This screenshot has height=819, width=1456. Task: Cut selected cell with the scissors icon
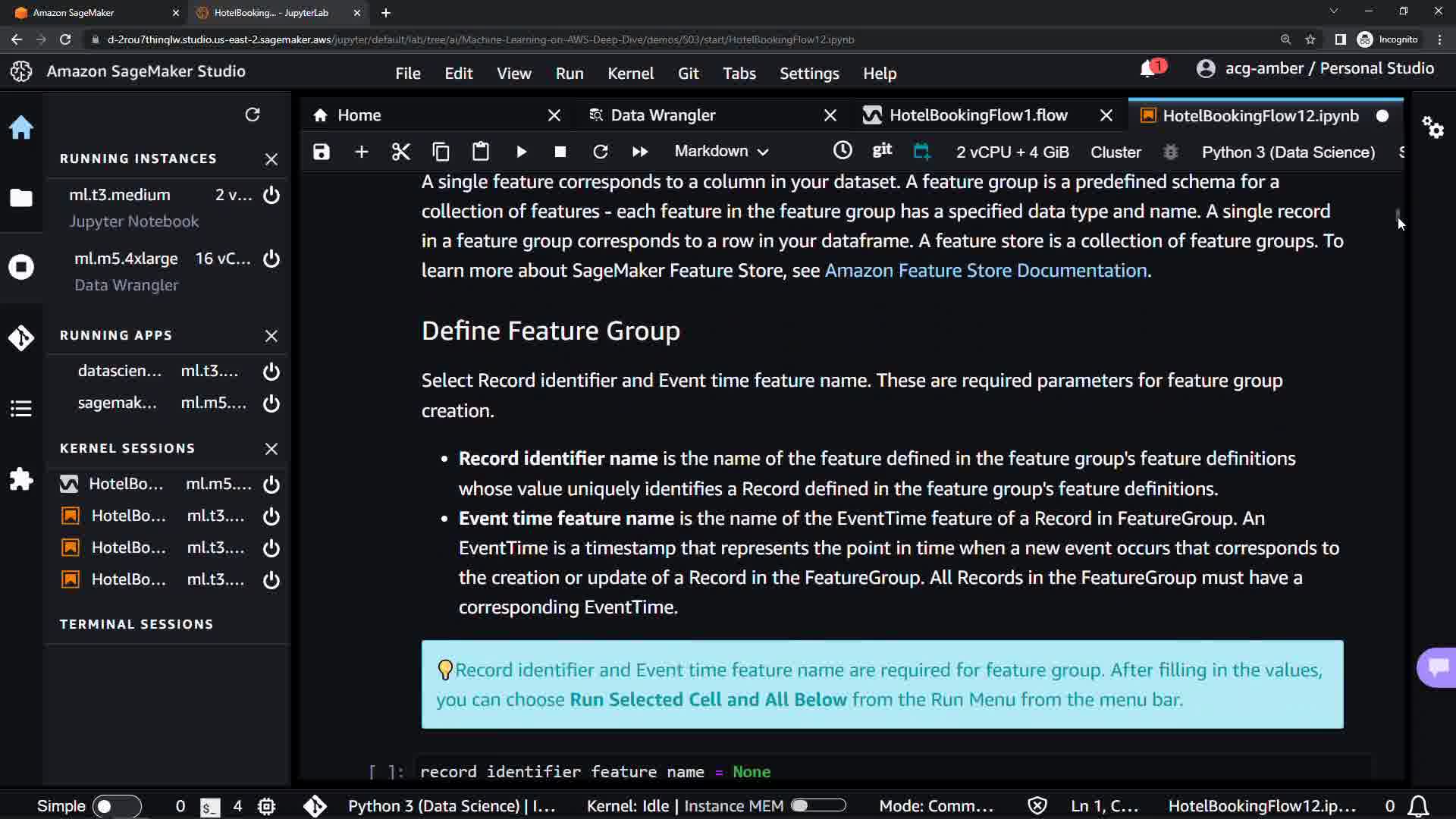pos(400,152)
